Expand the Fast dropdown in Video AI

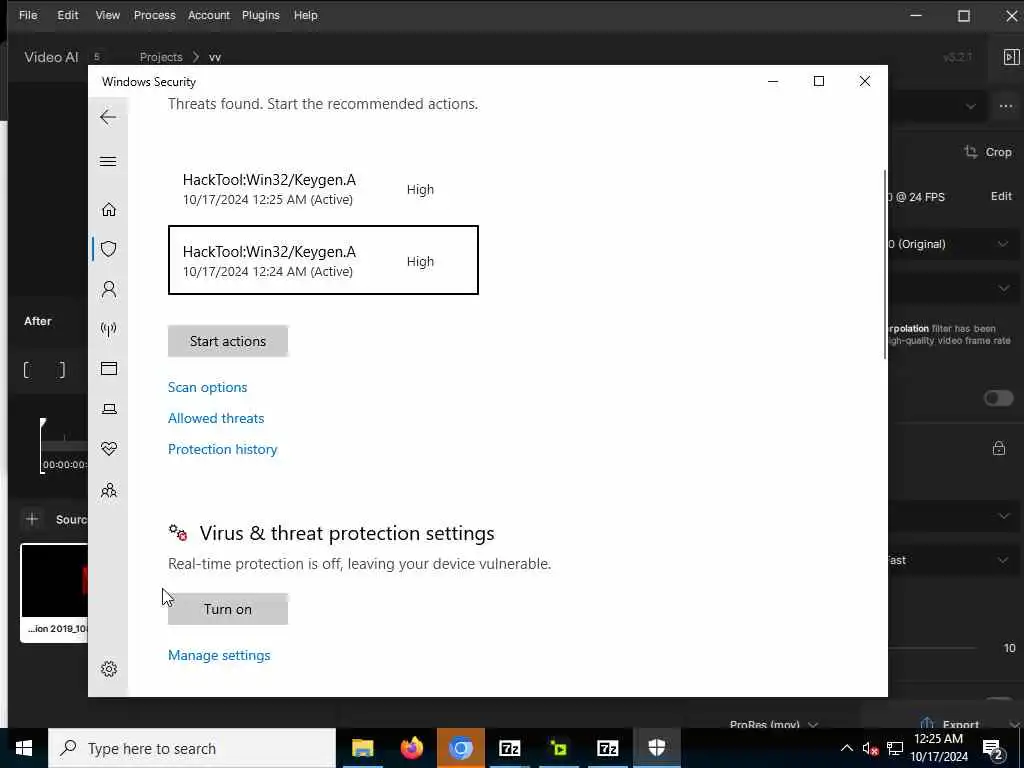point(1002,560)
